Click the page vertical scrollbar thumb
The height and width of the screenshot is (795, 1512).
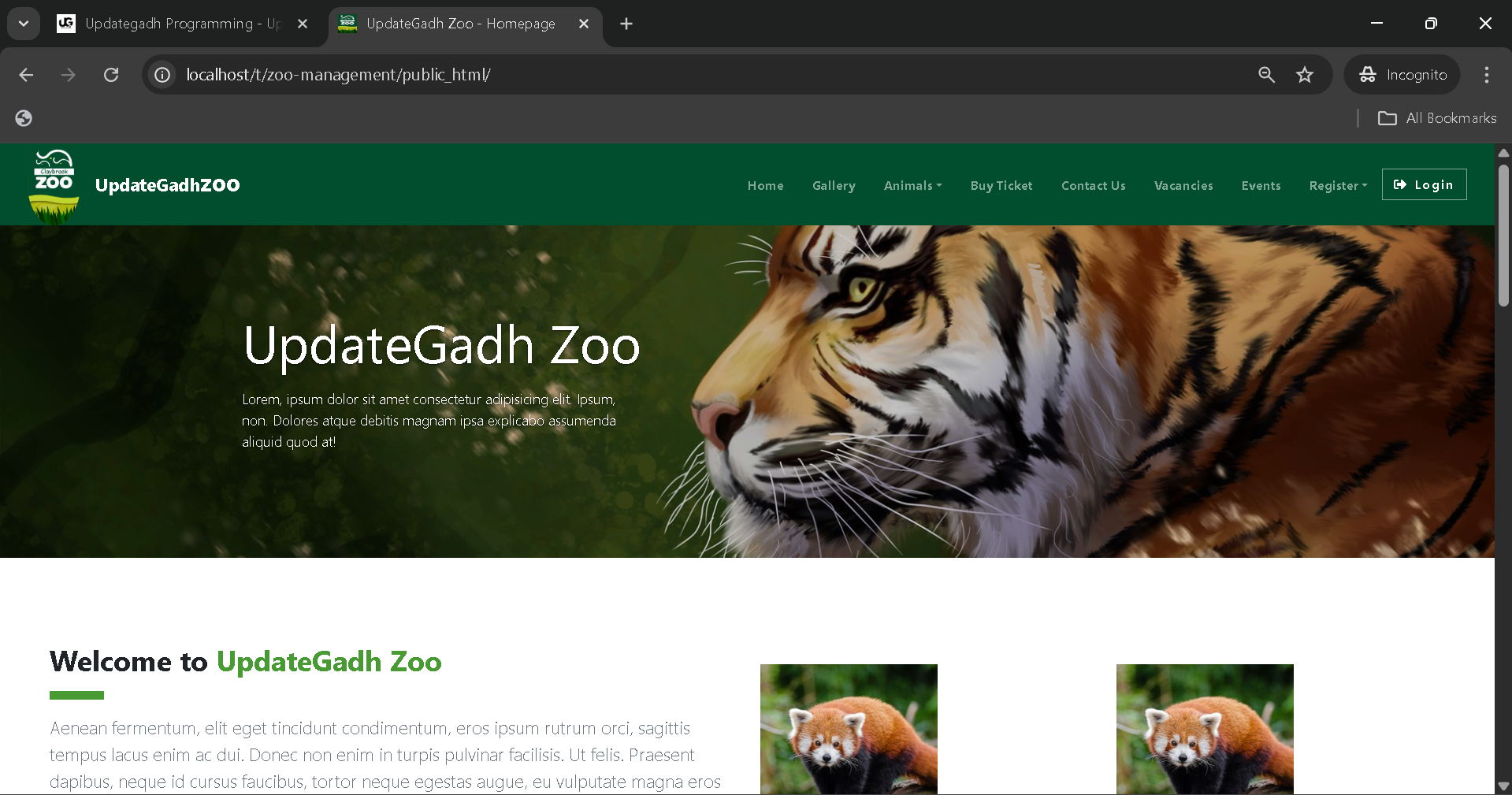[x=1503, y=235]
